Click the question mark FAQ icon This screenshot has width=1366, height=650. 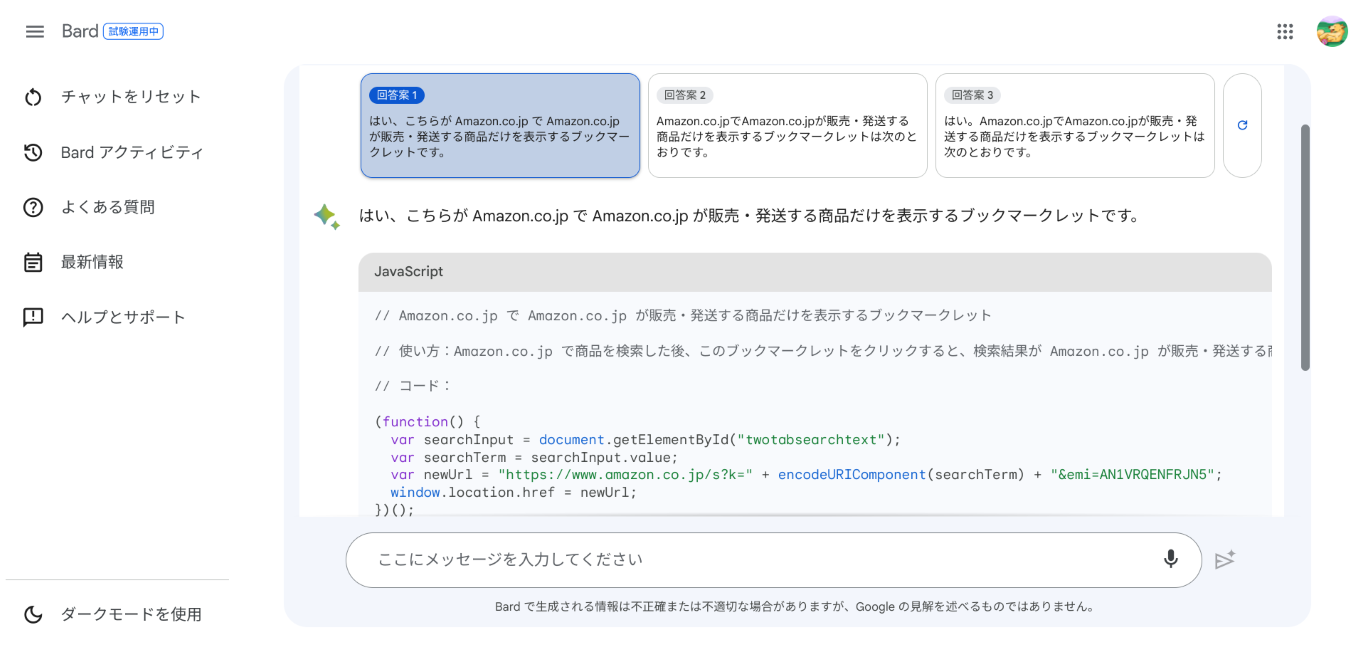(x=33, y=207)
